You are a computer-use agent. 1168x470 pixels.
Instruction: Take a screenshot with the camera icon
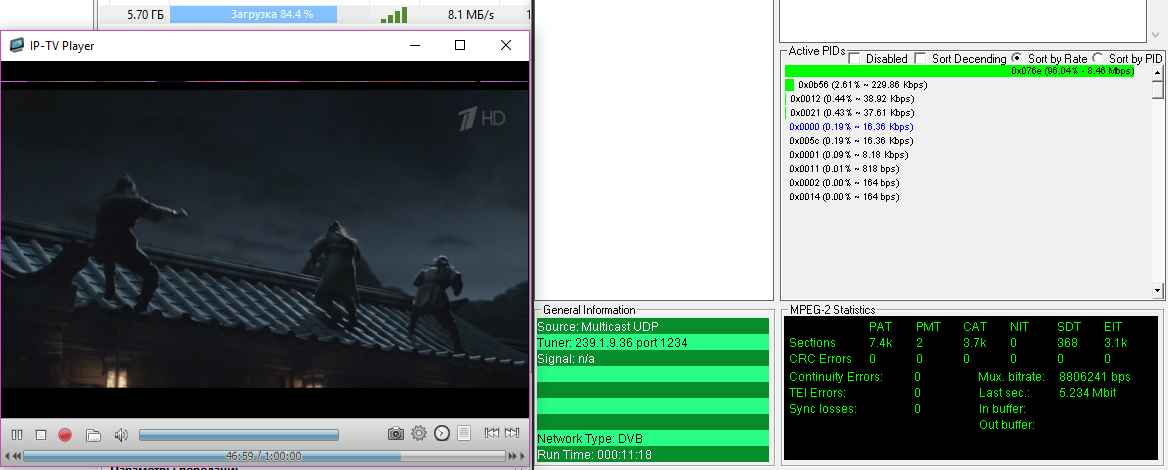pos(396,434)
